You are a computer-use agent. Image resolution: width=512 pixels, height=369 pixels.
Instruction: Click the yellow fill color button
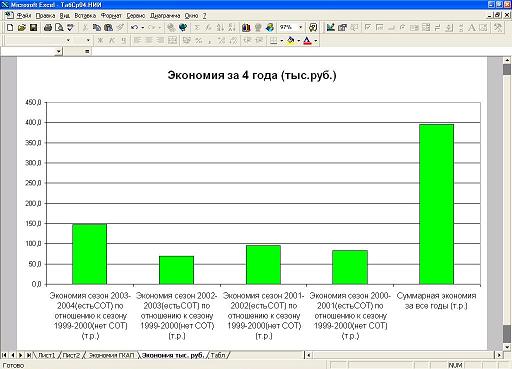(x=291, y=40)
